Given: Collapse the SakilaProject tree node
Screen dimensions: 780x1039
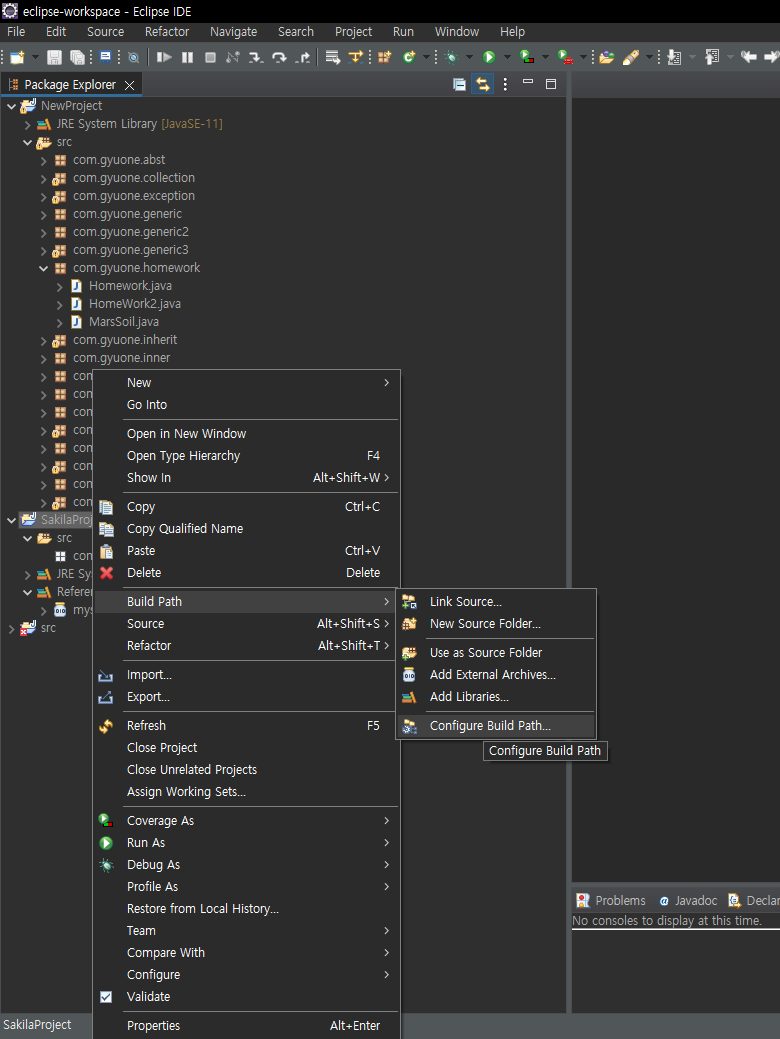Looking at the screenshot, I should [11, 520].
